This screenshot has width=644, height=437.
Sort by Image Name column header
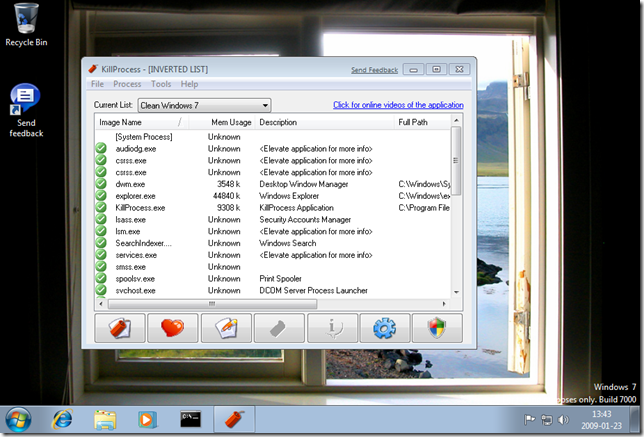[x=142, y=122]
